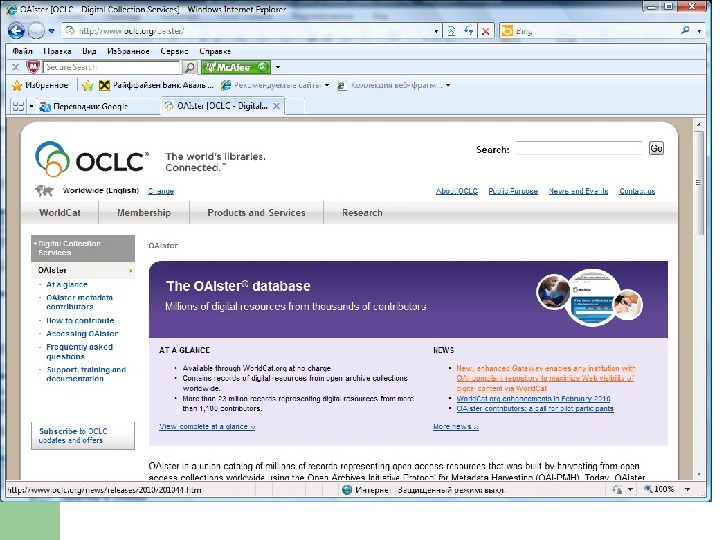Screen dimensions: 720x540
Task: Open the search provider dropdown arrow
Action: click(x=699, y=31)
